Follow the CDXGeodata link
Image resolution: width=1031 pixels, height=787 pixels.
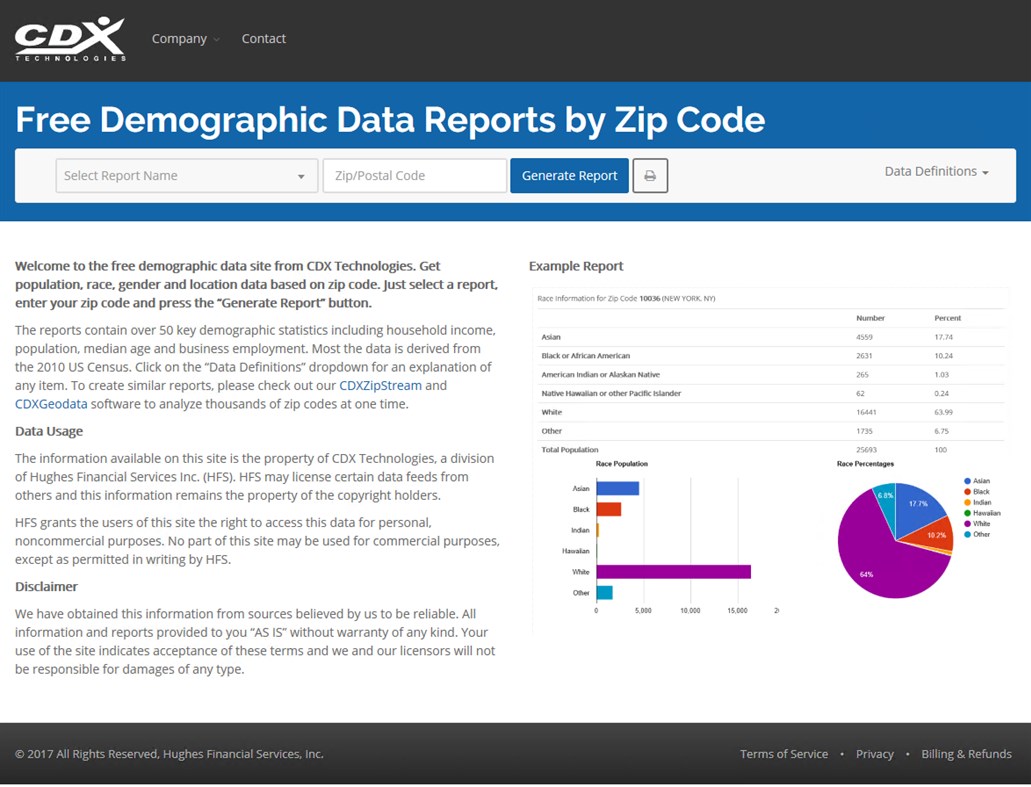coord(50,404)
